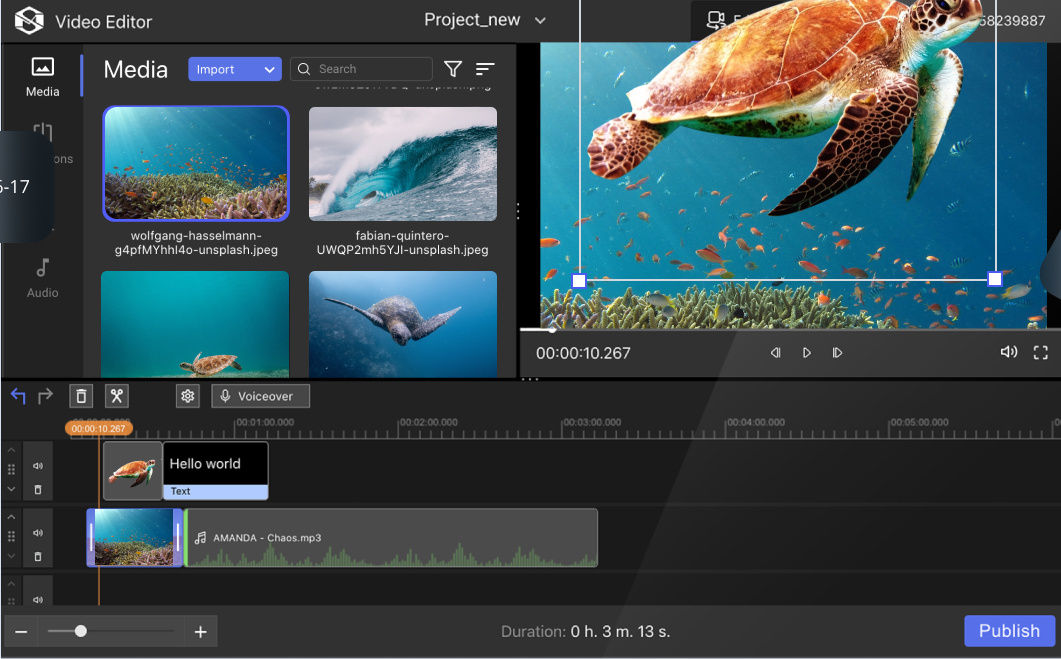
Task: Expand the Project_new name dropdown
Action: (x=540, y=21)
